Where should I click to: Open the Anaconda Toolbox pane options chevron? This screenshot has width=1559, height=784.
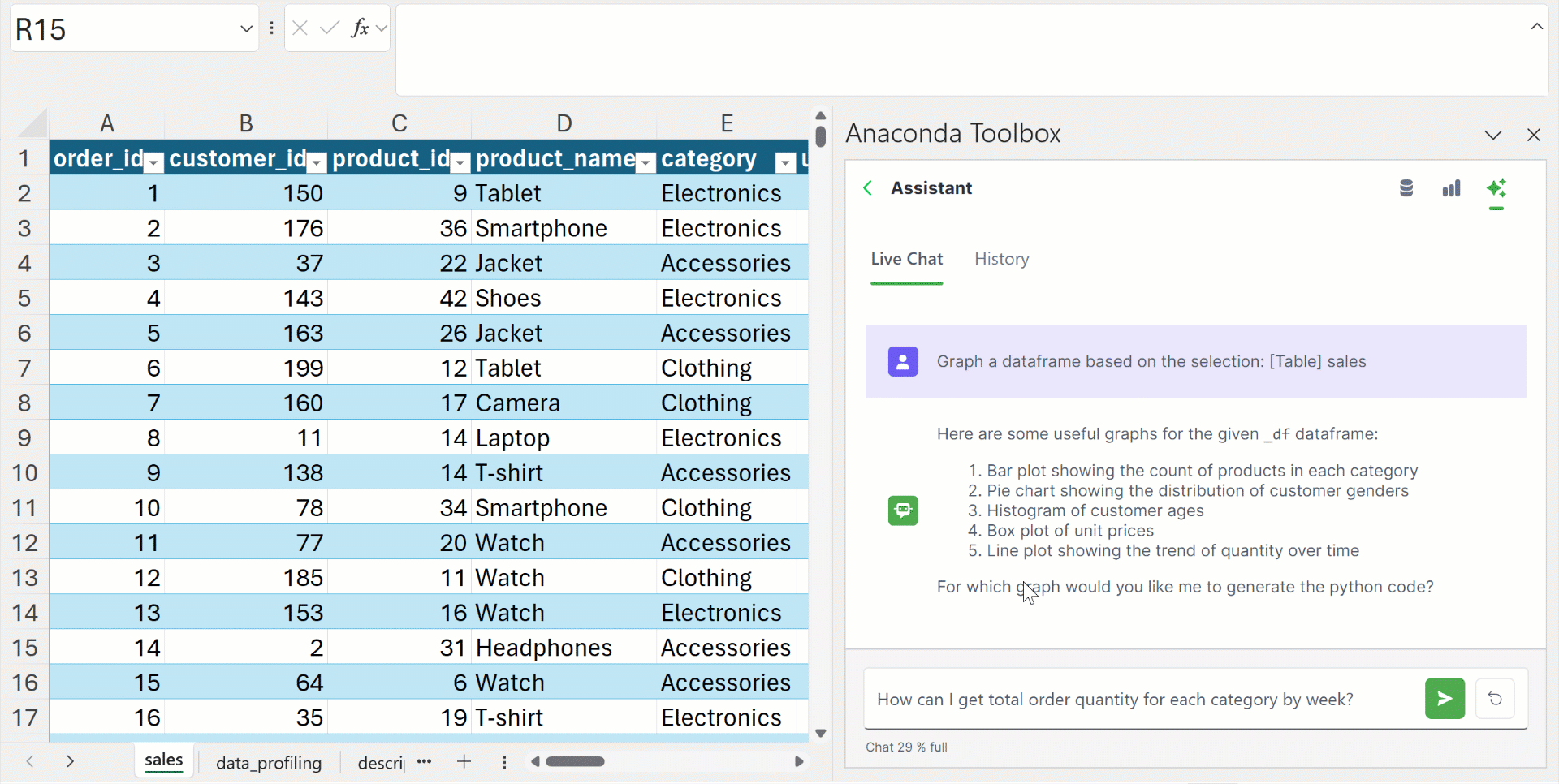tap(1492, 135)
